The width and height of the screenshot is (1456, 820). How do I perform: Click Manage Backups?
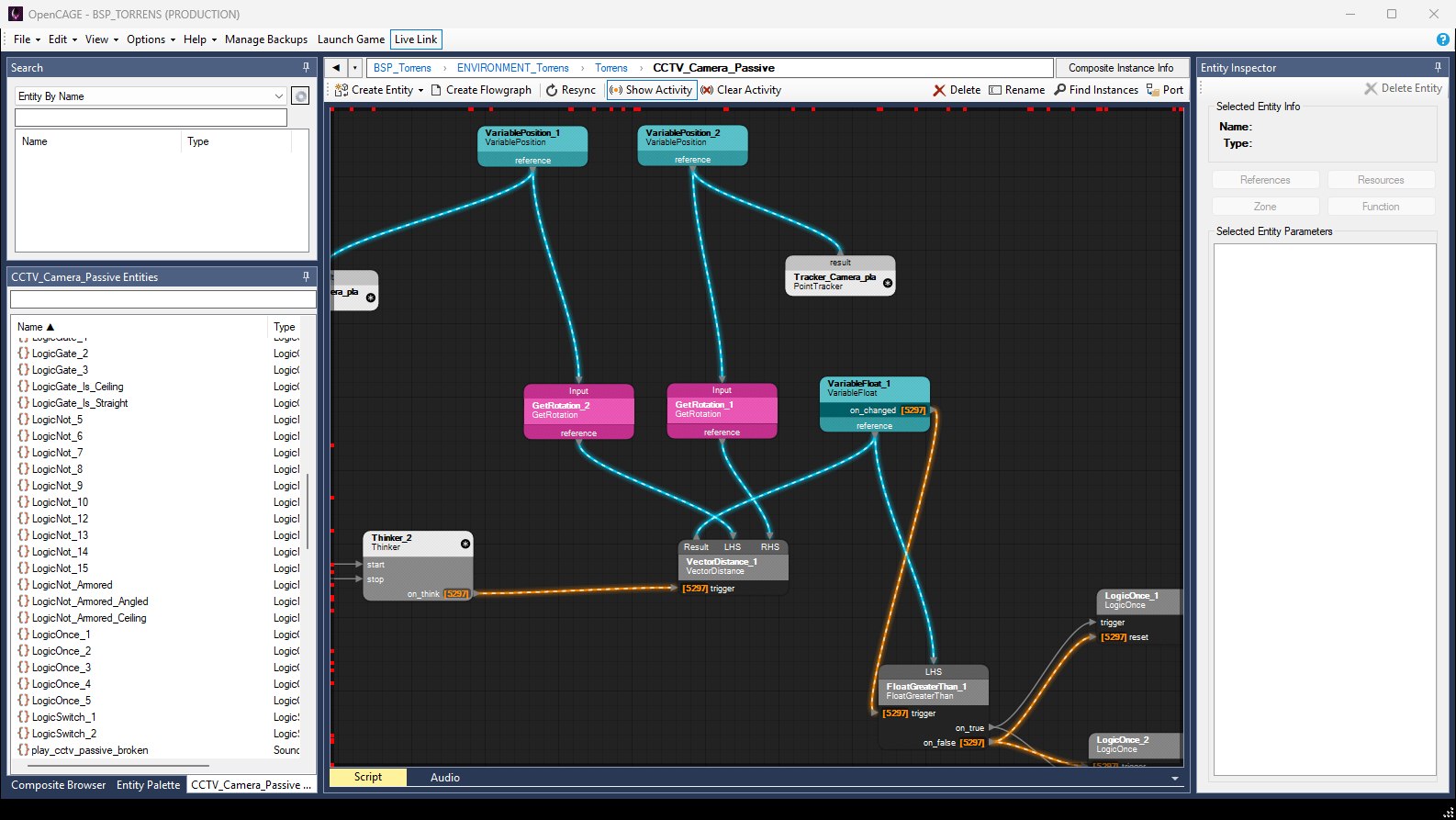266,39
